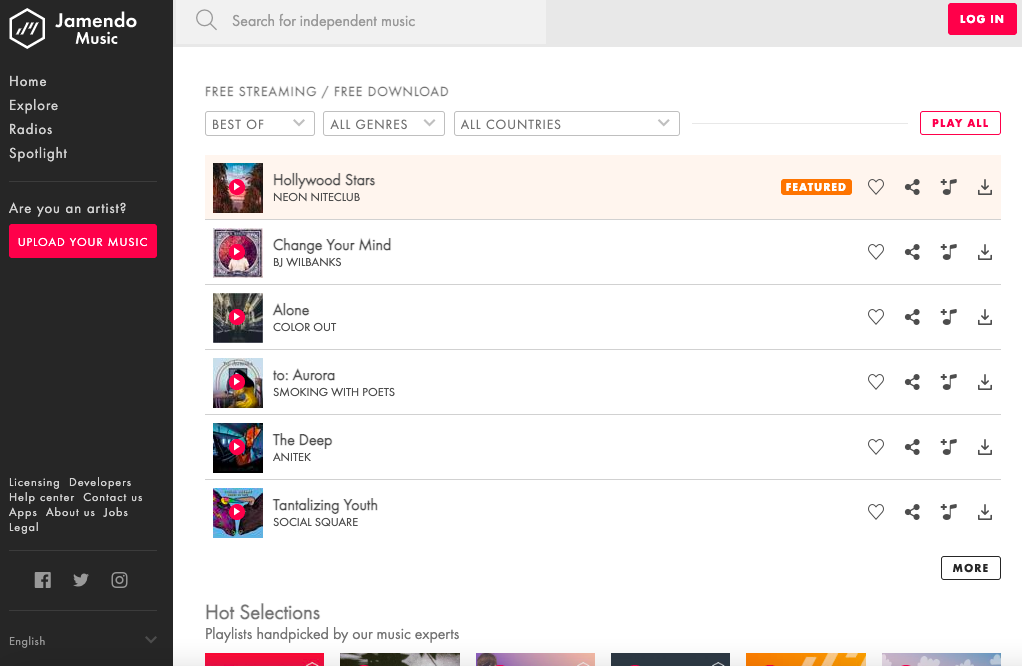Click the Jamendo Music logo
Viewport: 1022px width, 666px height.
click(73, 29)
